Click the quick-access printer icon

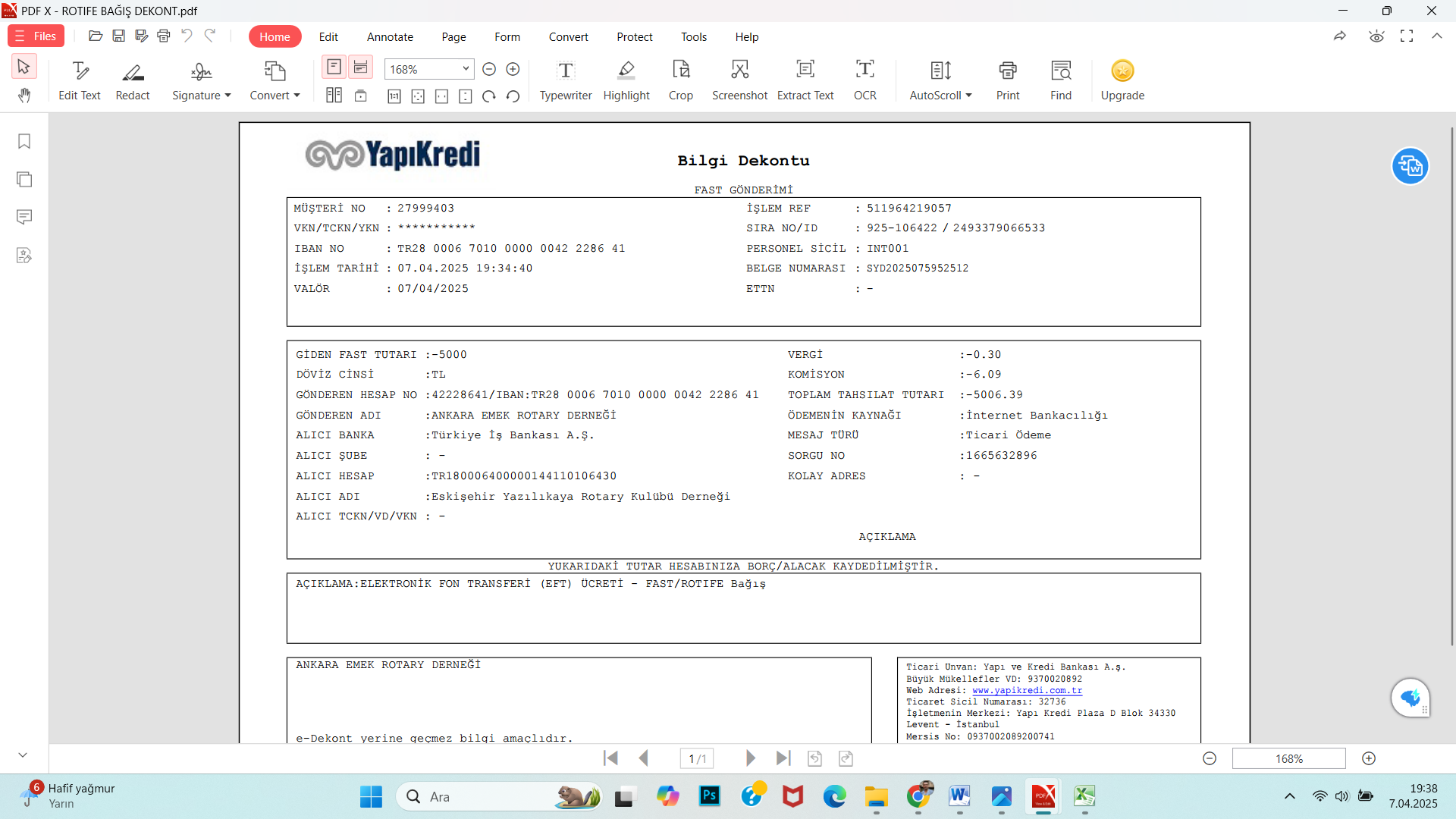click(x=164, y=36)
